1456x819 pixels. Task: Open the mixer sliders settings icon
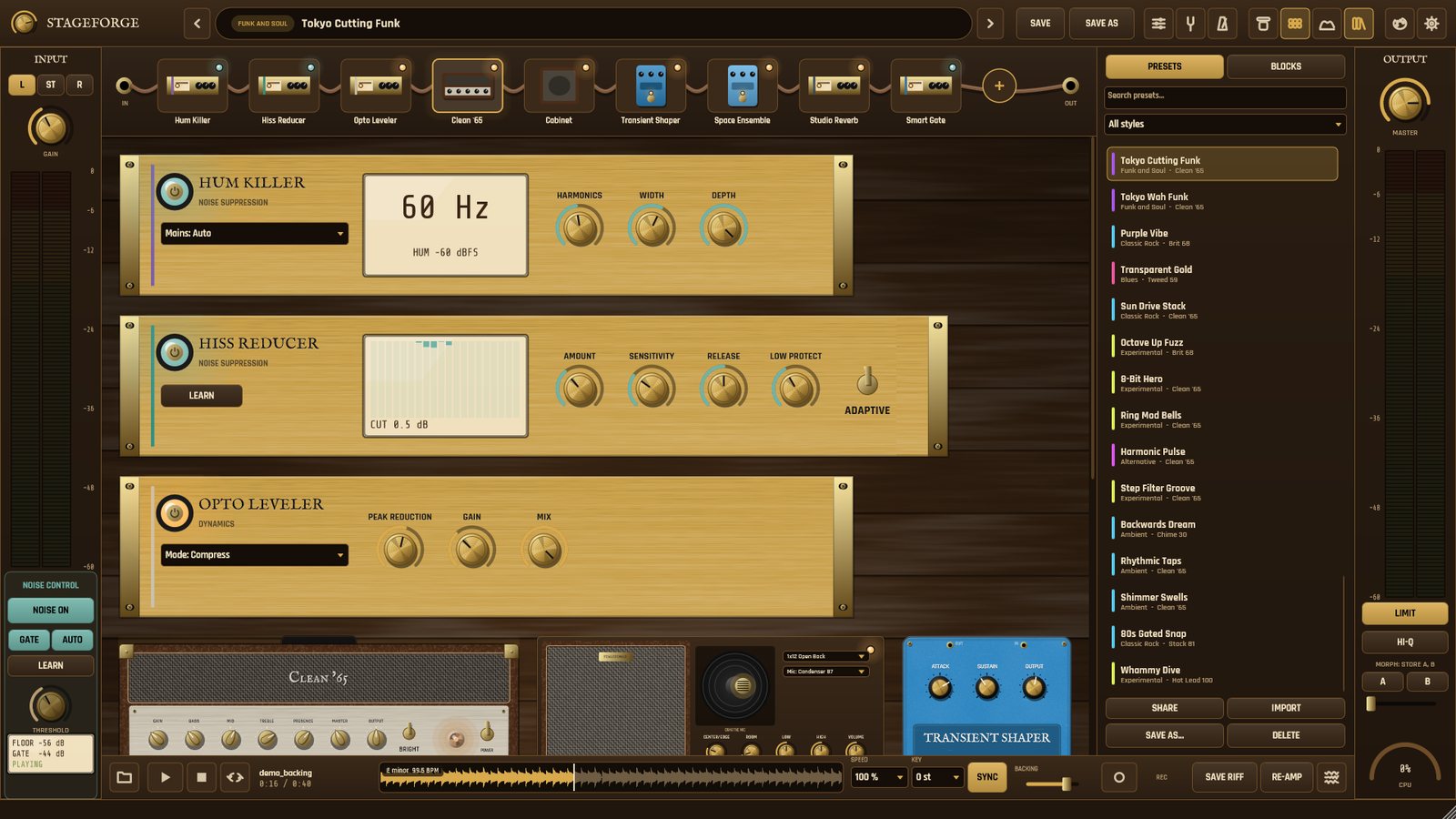click(1158, 24)
